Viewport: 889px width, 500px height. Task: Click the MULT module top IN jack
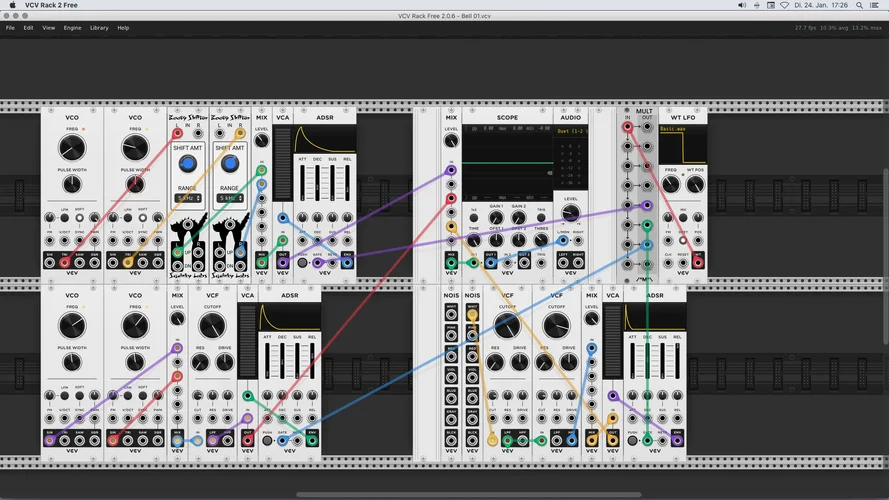coord(627,128)
